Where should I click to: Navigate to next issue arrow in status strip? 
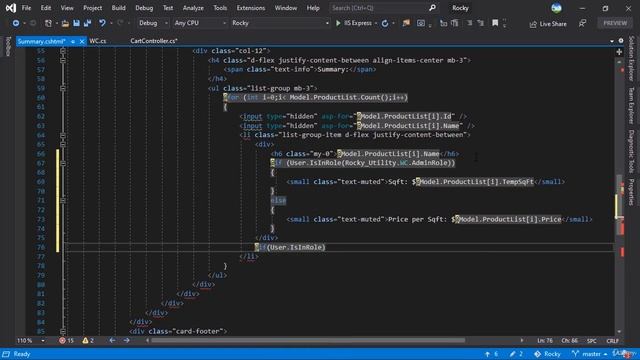pyautogui.click(x=127, y=340)
